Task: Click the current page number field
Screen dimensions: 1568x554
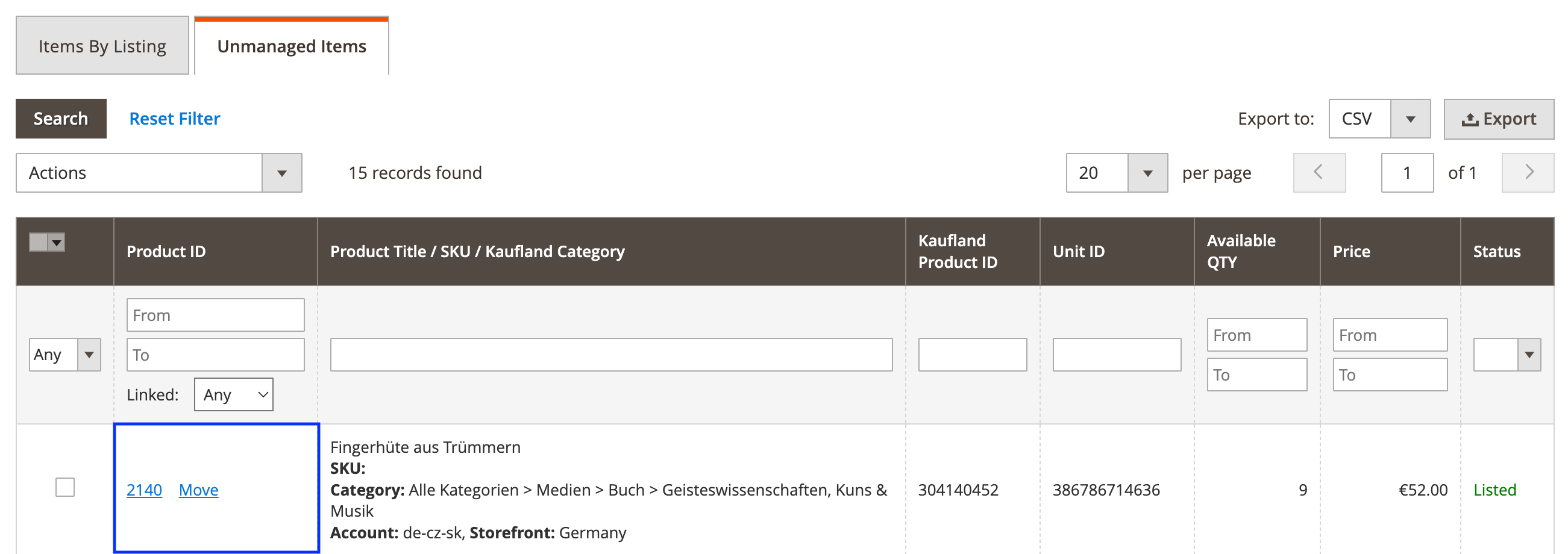Action: coord(1406,173)
